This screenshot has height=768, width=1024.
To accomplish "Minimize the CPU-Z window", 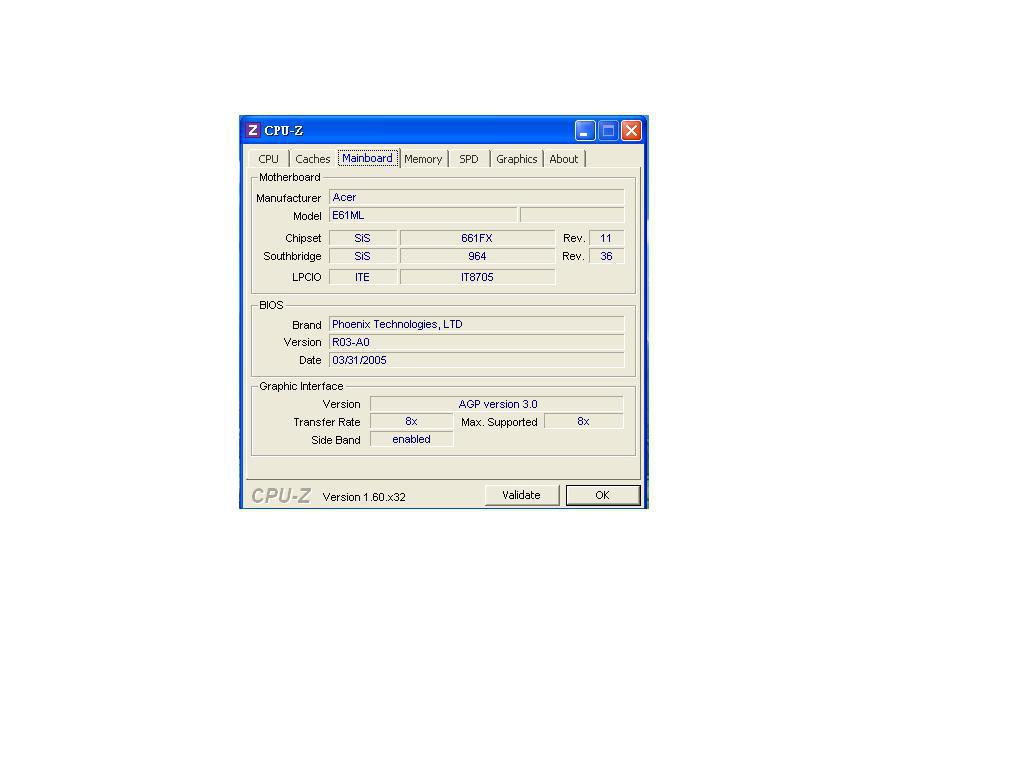I will coord(584,131).
